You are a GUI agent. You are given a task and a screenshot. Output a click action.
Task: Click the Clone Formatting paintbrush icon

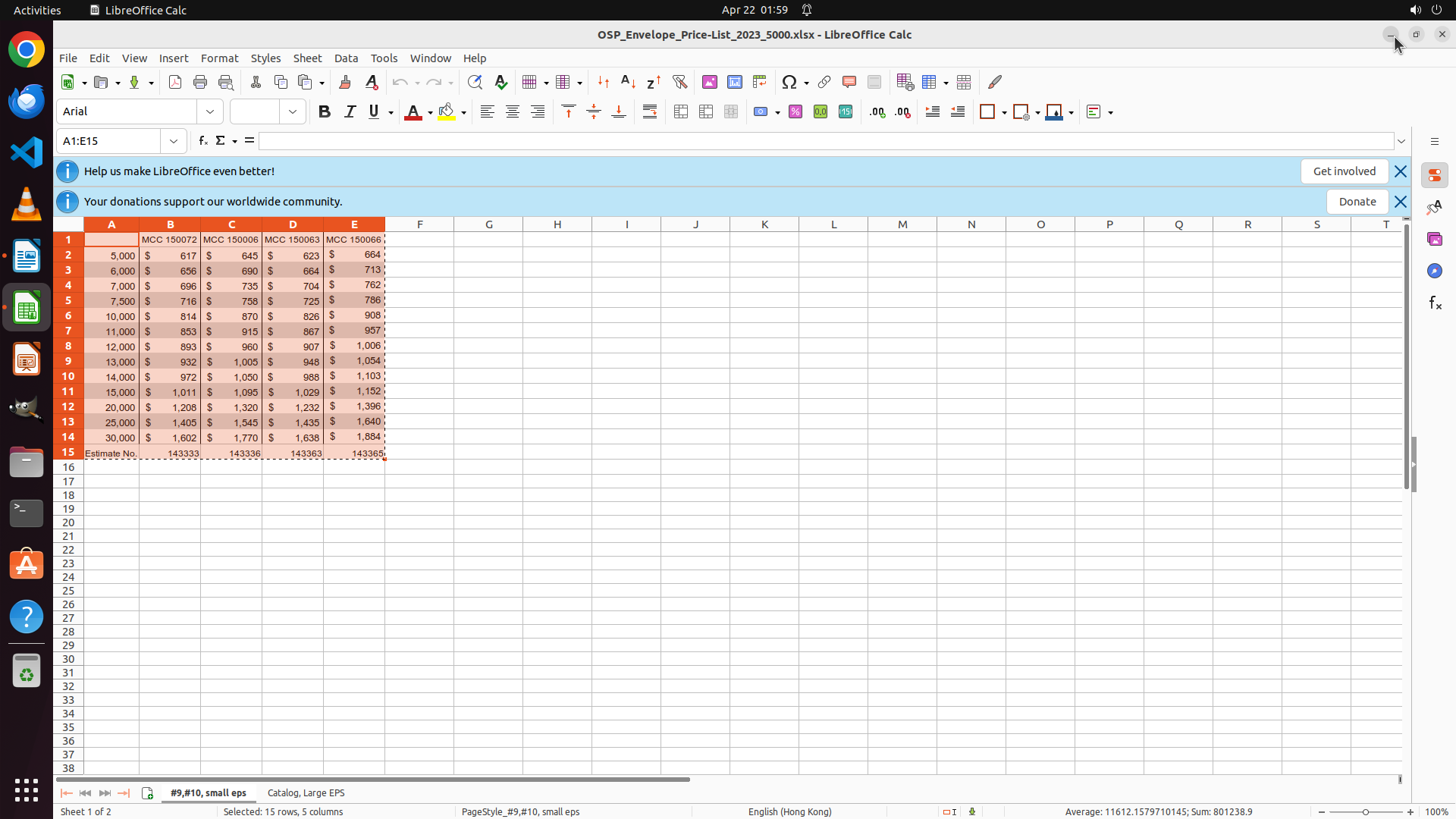(x=345, y=82)
